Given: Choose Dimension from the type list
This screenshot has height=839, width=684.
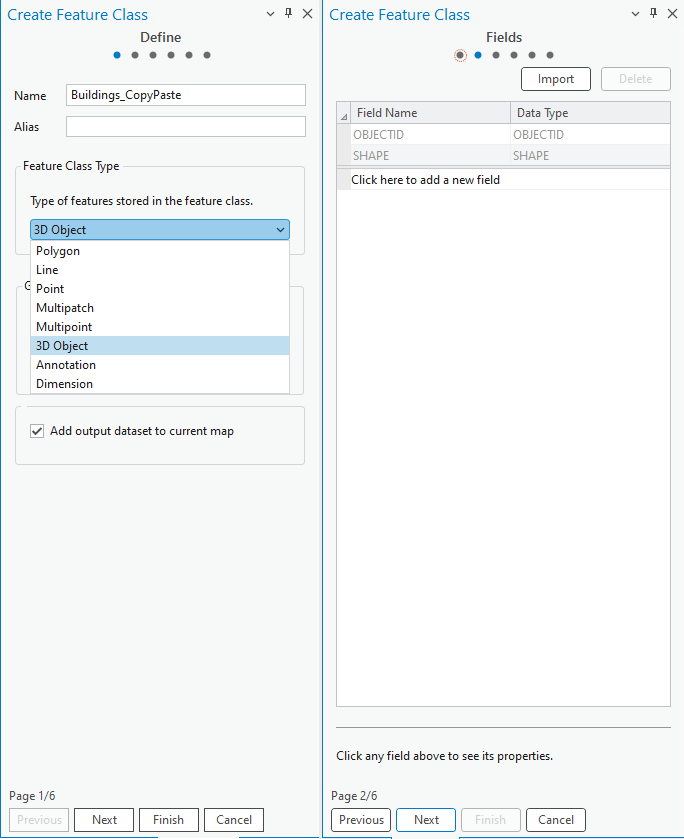Looking at the screenshot, I should (159, 384).
